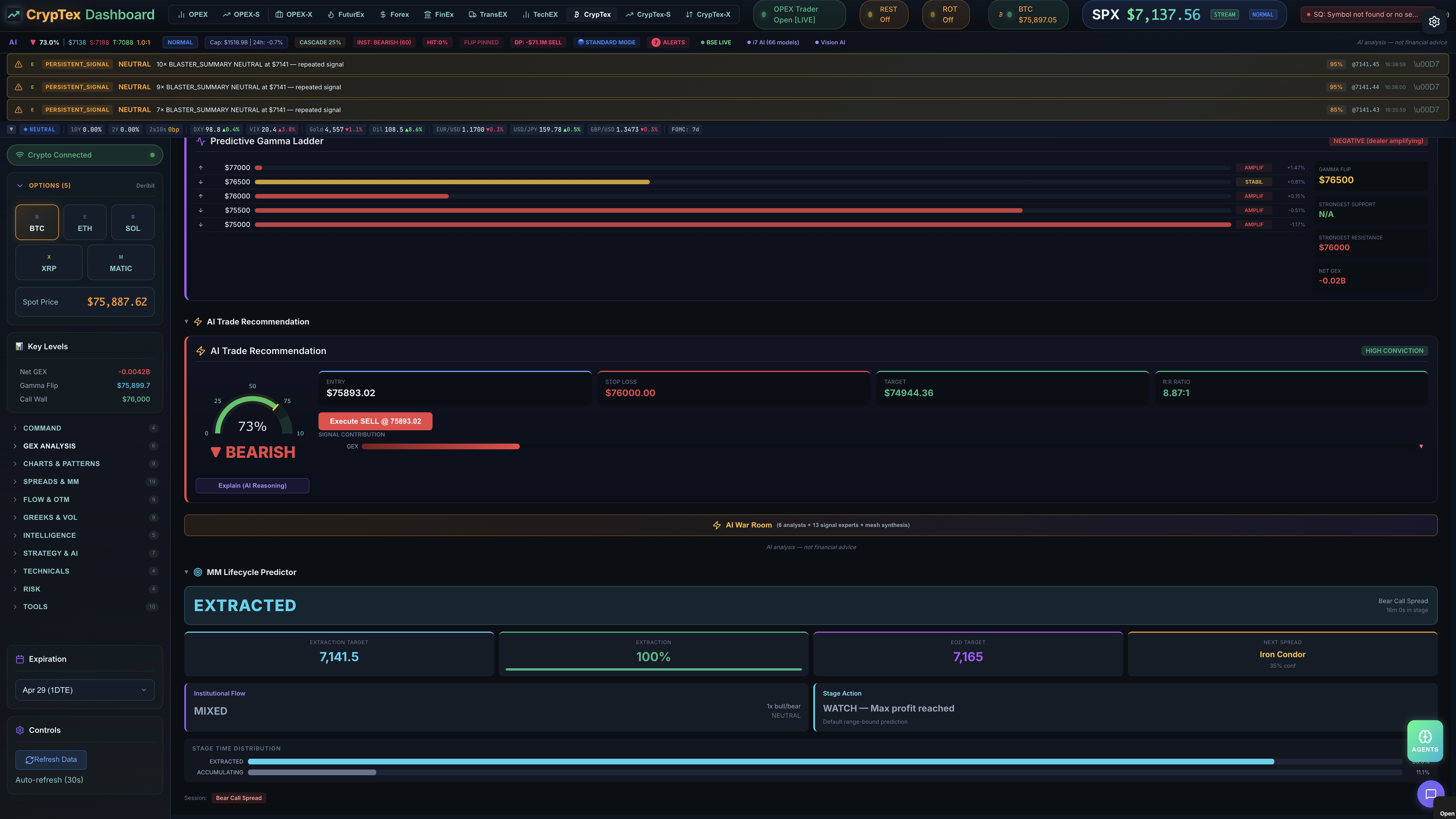Expand the GEX ANALYSIS group
This screenshot has width=1456, height=819.
[x=85, y=446]
